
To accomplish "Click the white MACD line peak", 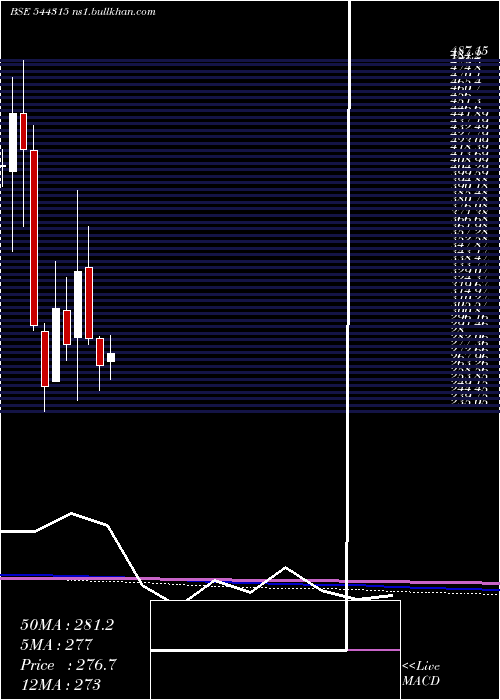I will coord(71,513).
